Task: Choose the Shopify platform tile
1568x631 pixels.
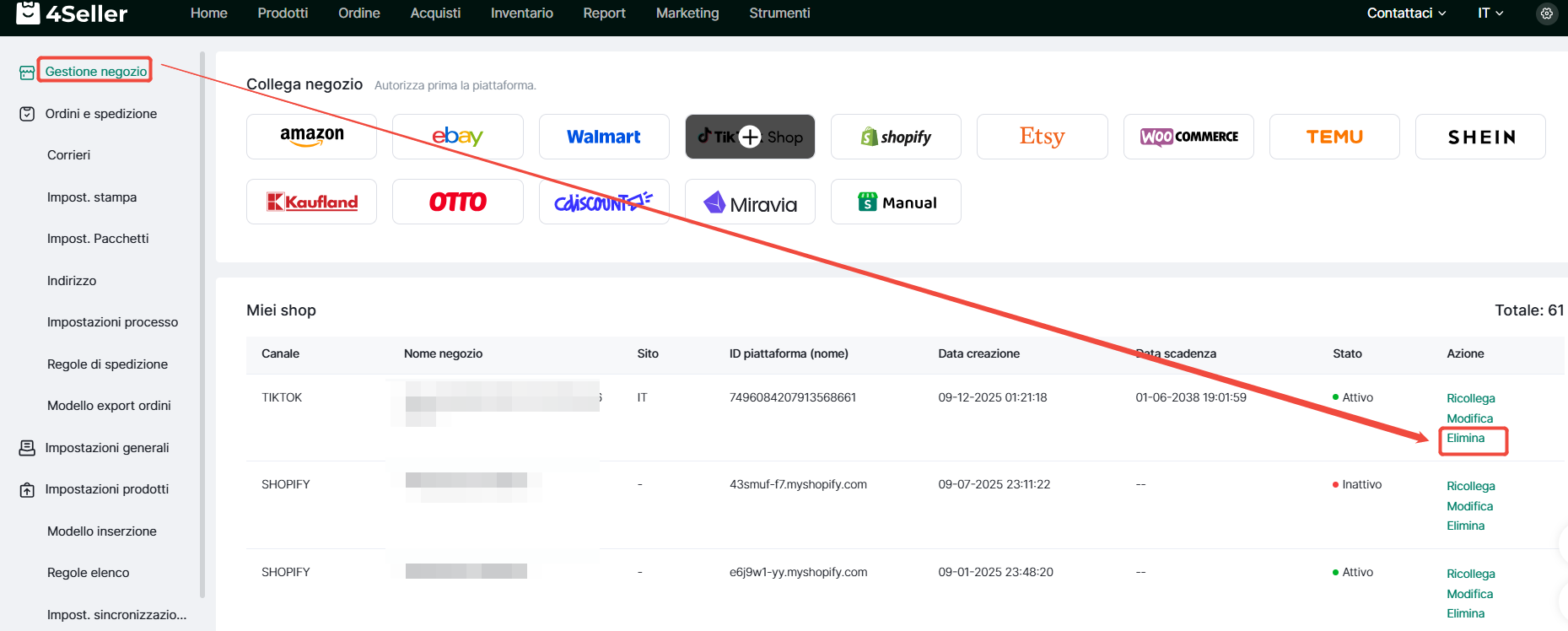Action: pyautogui.click(x=896, y=137)
